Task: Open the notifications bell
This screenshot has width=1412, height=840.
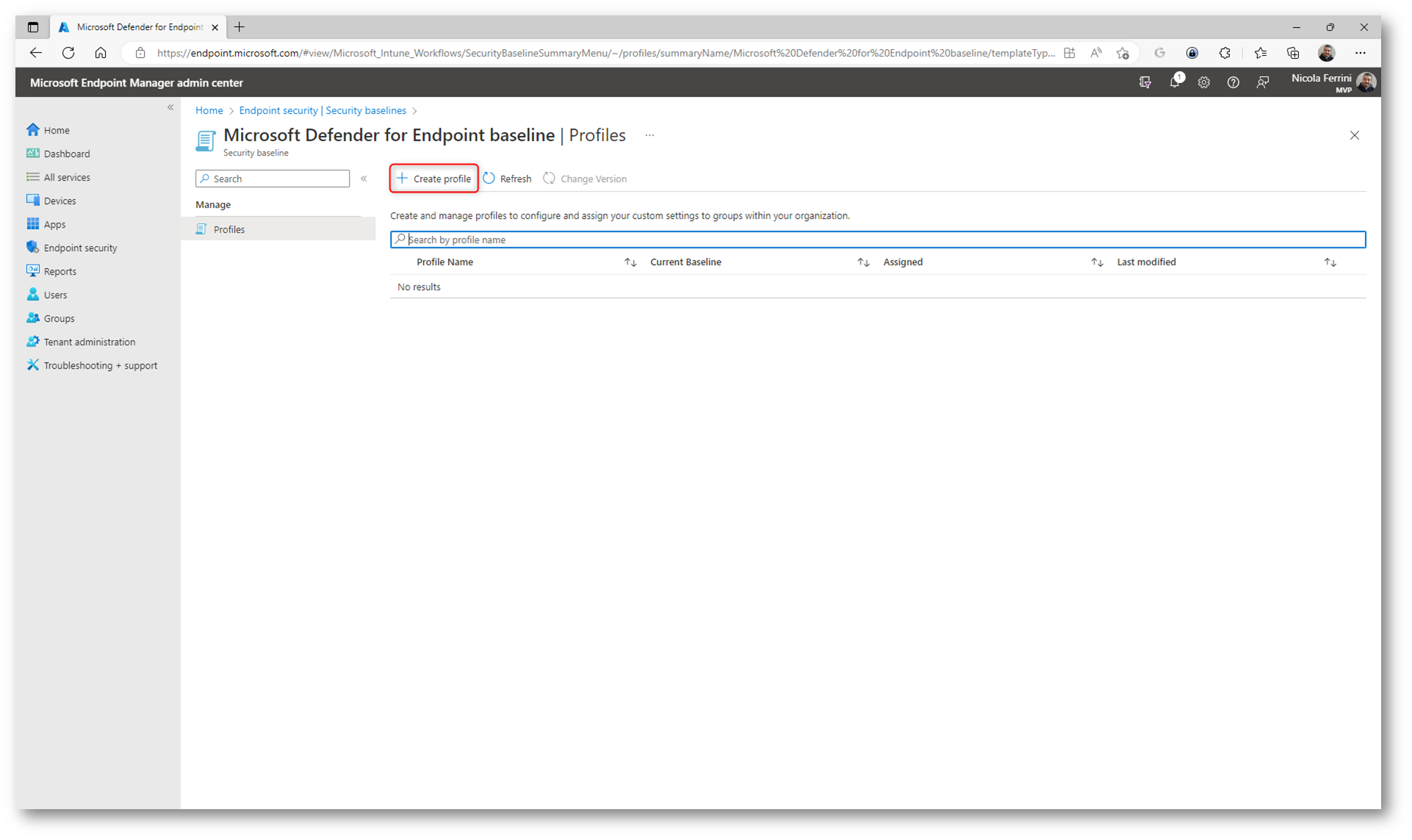Action: coord(1175,82)
